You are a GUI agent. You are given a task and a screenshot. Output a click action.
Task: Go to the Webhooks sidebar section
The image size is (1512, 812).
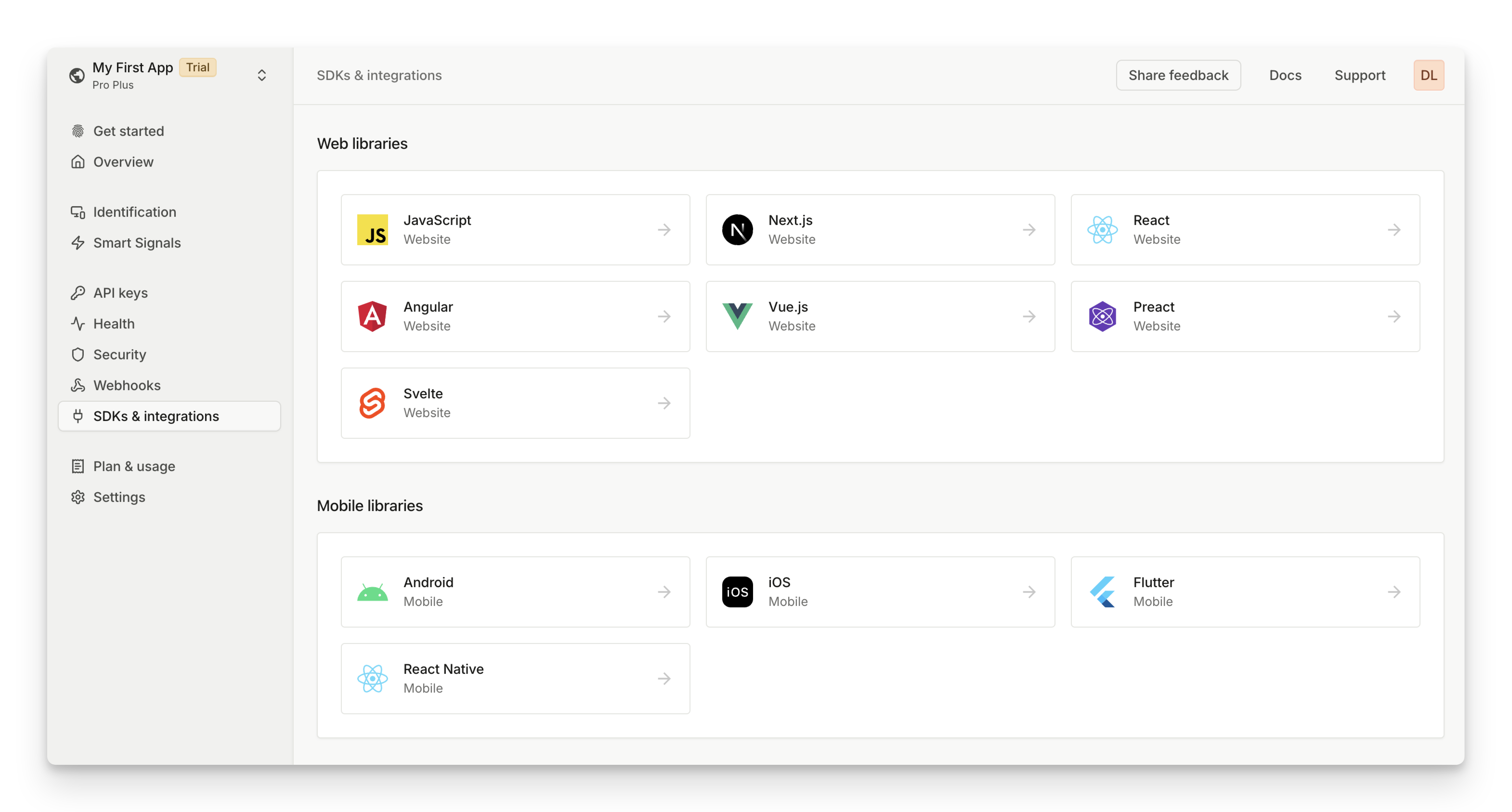click(127, 385)
